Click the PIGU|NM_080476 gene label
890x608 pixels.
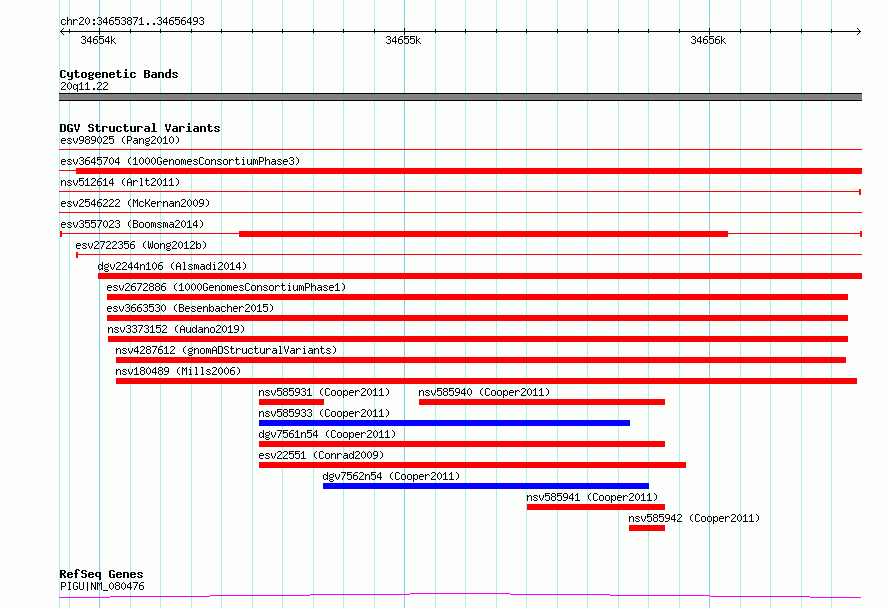pyautogui.click(x=102, y=586)
